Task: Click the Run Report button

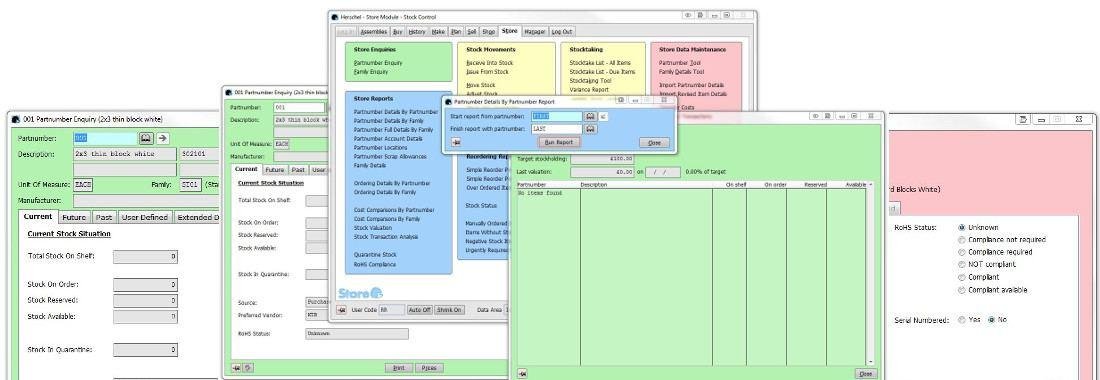Action: pos(559,142)
